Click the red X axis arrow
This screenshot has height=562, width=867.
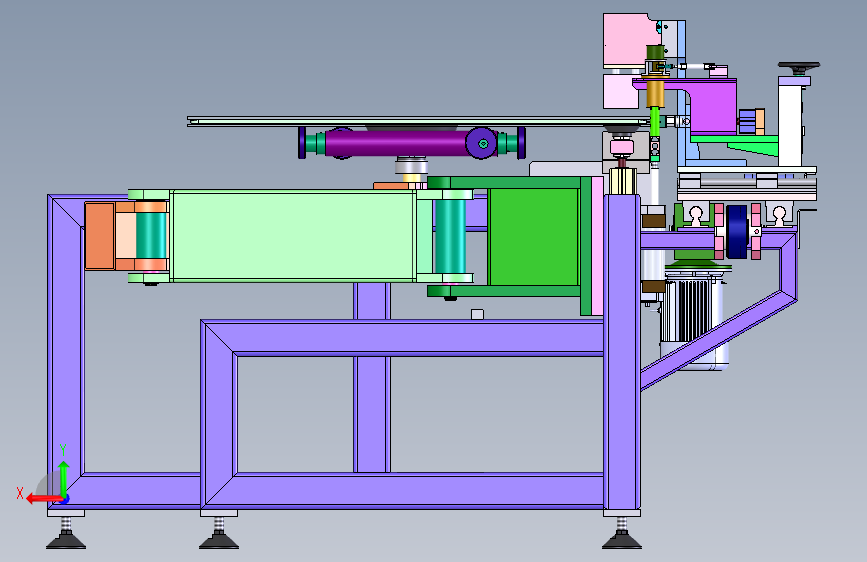pos(43,499)
